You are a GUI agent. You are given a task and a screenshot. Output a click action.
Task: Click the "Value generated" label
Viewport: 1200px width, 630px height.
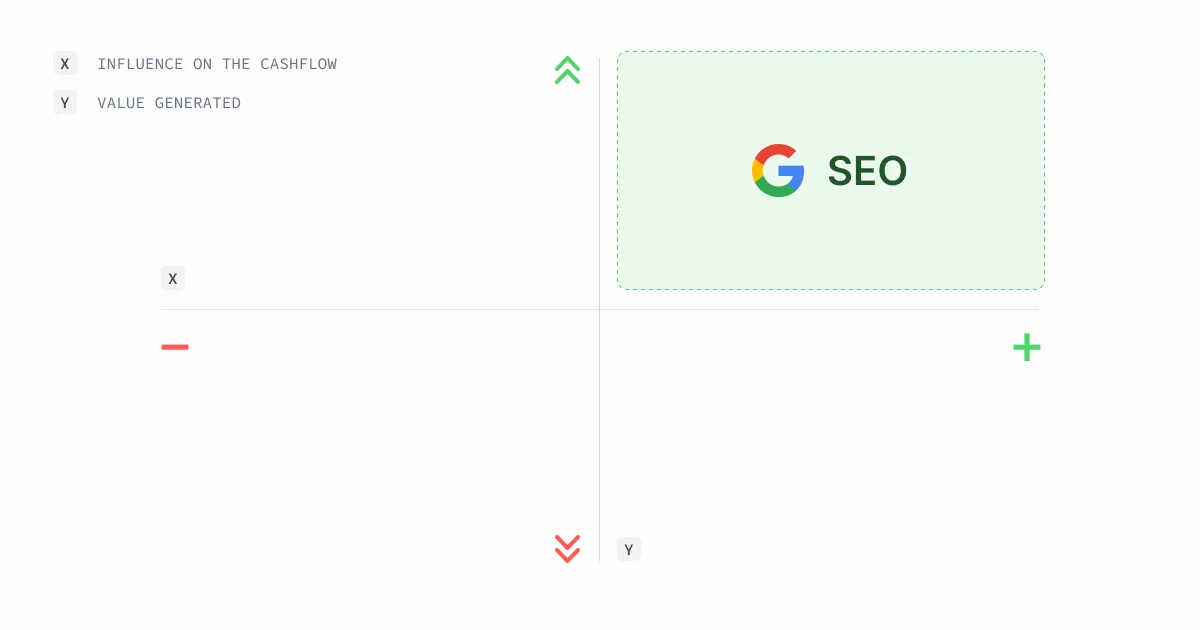click(x=169, y=103)
